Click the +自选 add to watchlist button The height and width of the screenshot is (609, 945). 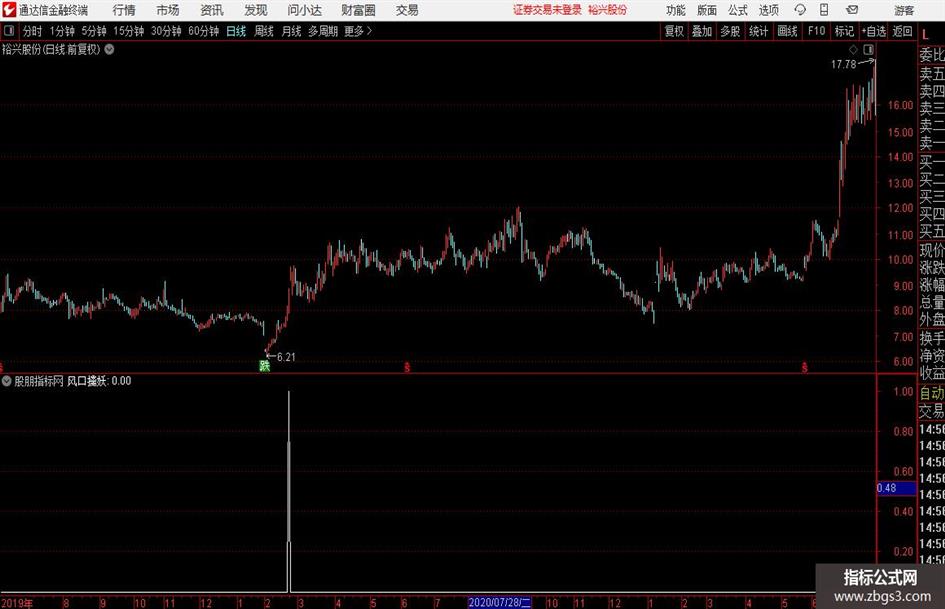click(x=874, y=31)
